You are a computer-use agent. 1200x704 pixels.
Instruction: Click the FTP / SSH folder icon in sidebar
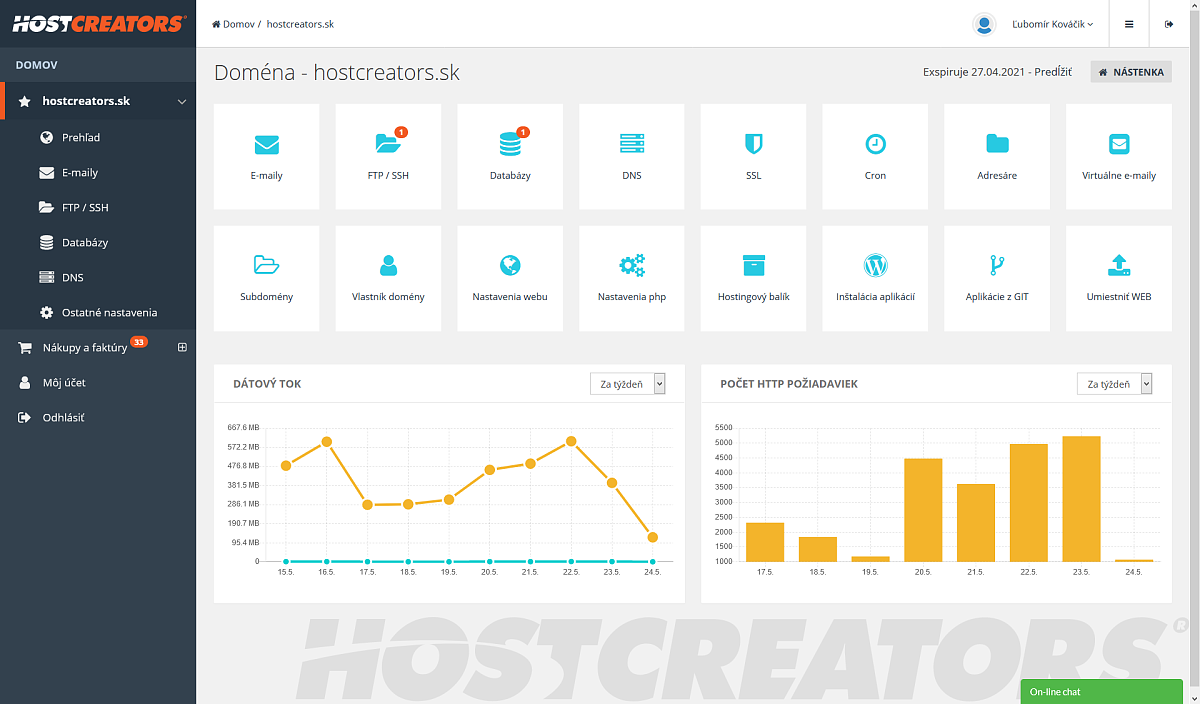46,207
